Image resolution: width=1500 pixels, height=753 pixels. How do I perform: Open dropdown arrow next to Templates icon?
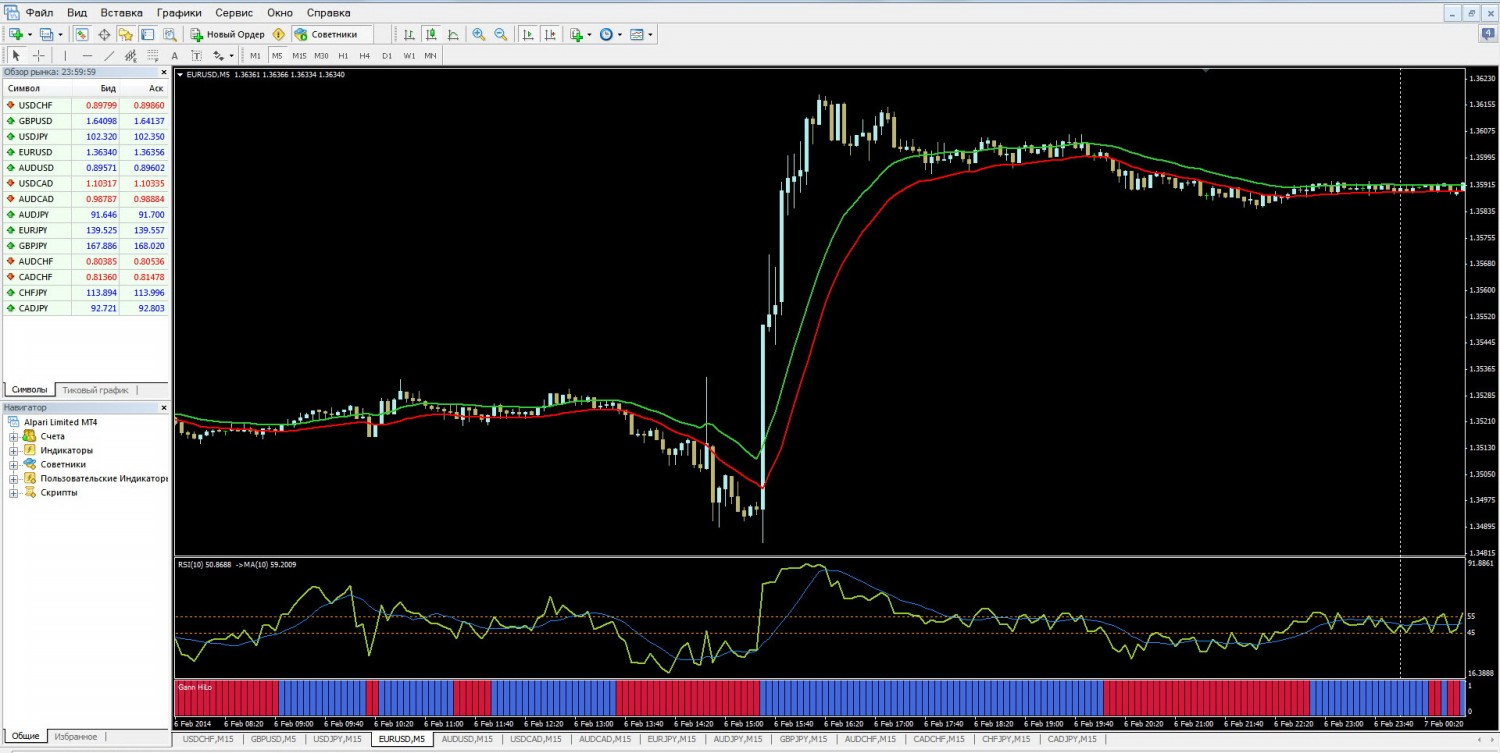(x=651, y=34)
